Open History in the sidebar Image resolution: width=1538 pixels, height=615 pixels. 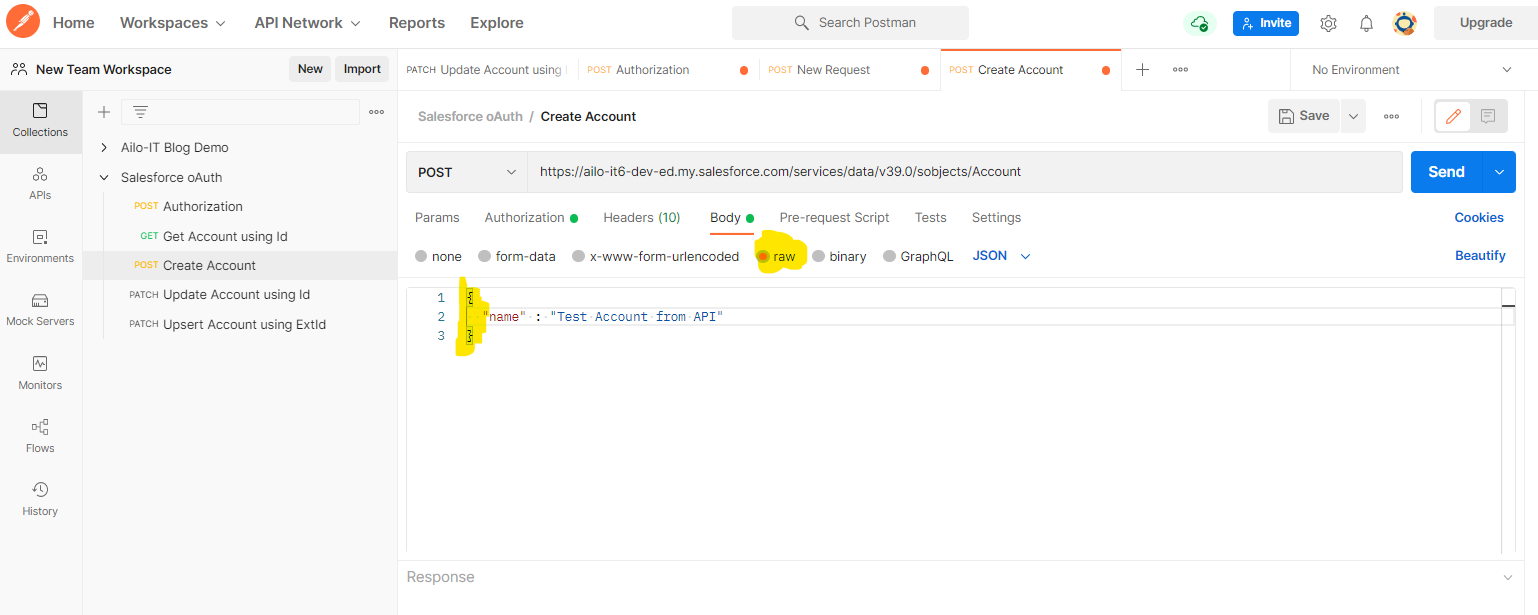coord(40,500)
